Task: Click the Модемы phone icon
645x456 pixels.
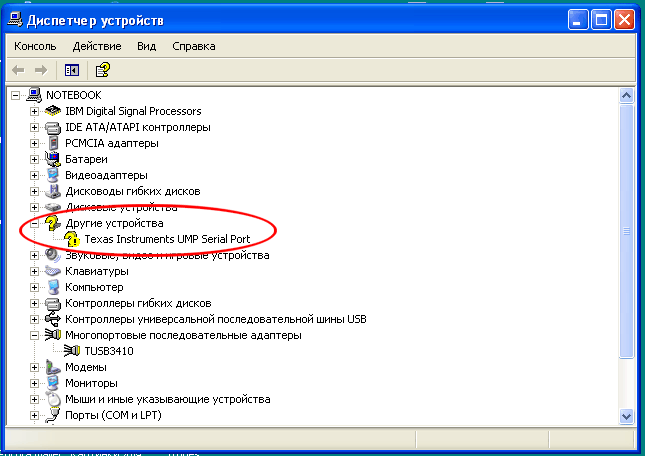Action: tap(53, 367)
